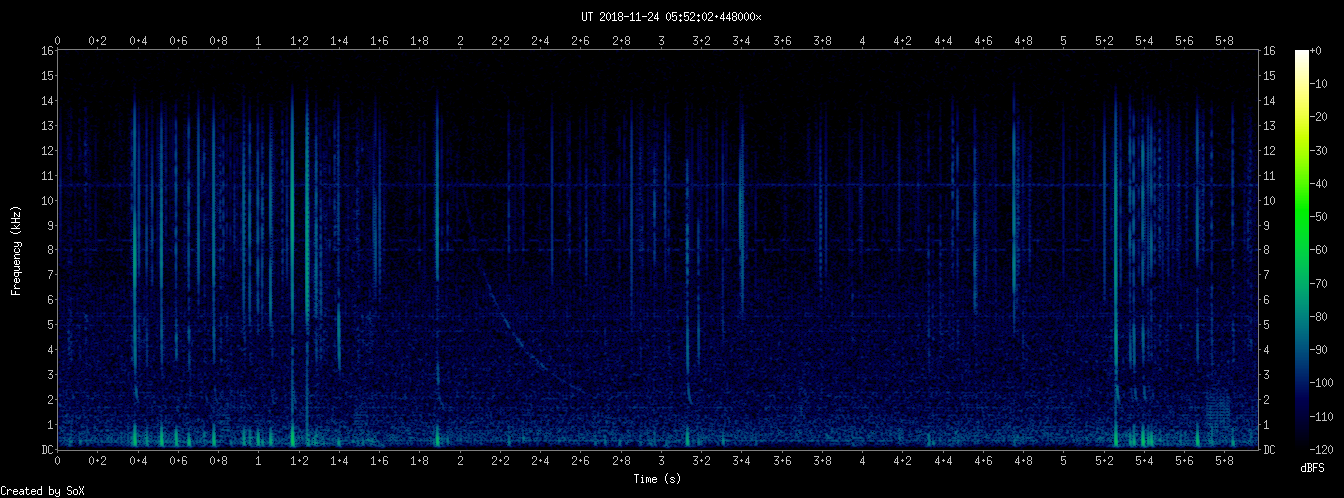Click the "2" tick on the left frequency axis
The image size is (1344, 498).
[x=50, y=400]
